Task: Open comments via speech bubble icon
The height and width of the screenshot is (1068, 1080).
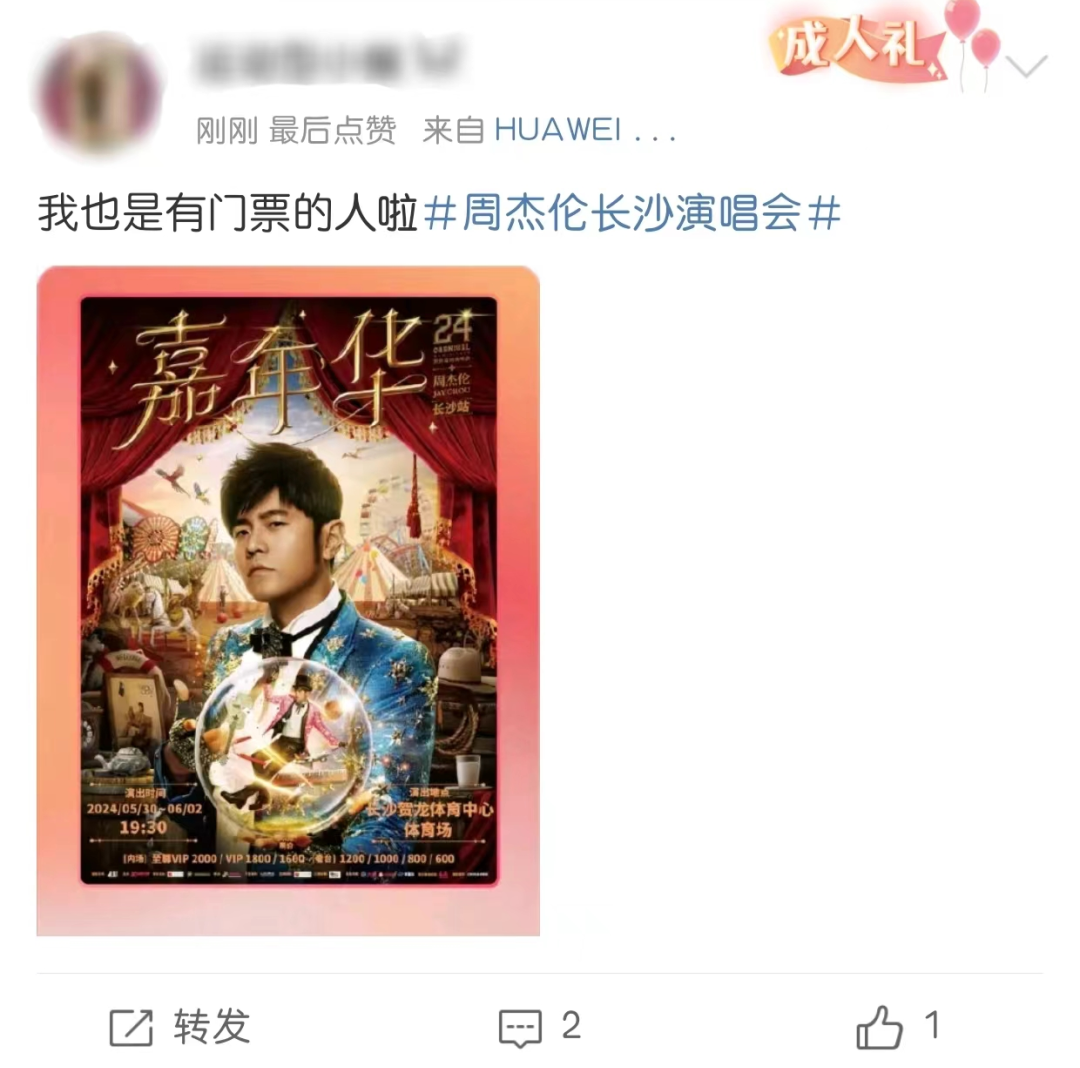Action: pyautogui.click(x=520, y=1028)
